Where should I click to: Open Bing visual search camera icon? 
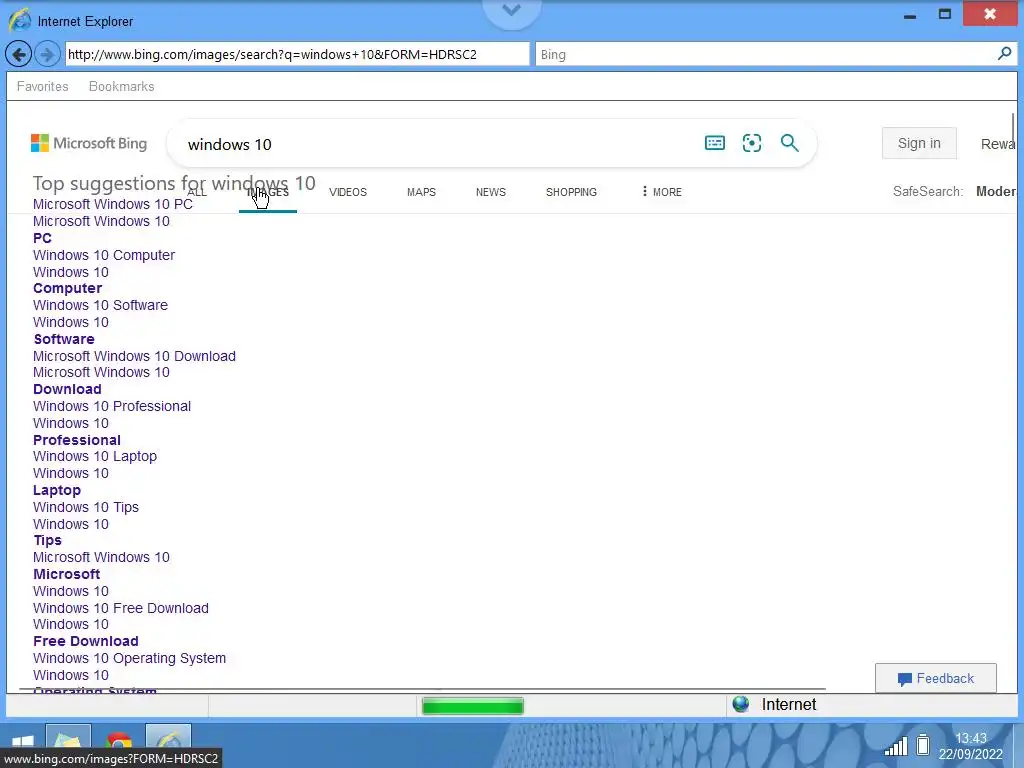(x=752, y=143)
